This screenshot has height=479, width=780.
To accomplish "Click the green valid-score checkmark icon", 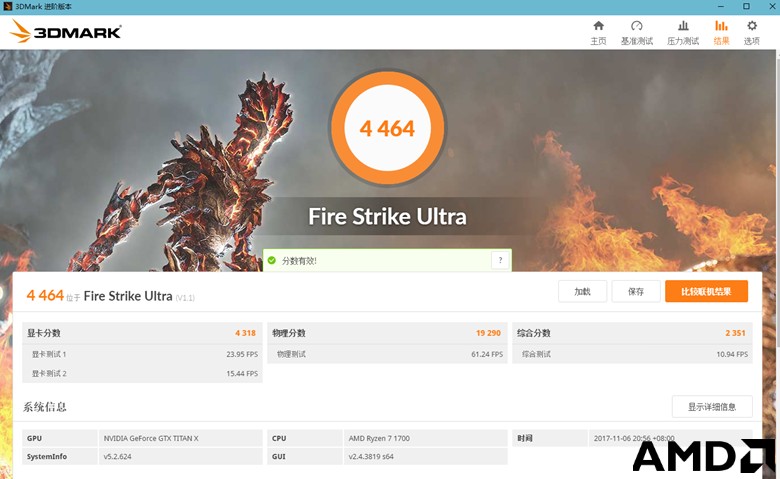I will point(272,260).
